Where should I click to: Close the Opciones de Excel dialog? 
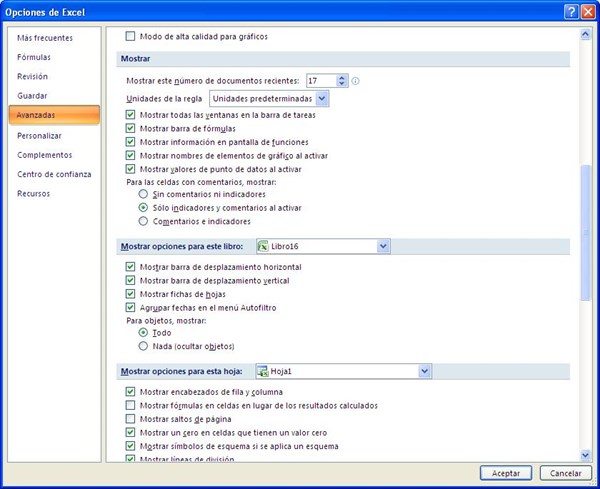click(588, 12)
